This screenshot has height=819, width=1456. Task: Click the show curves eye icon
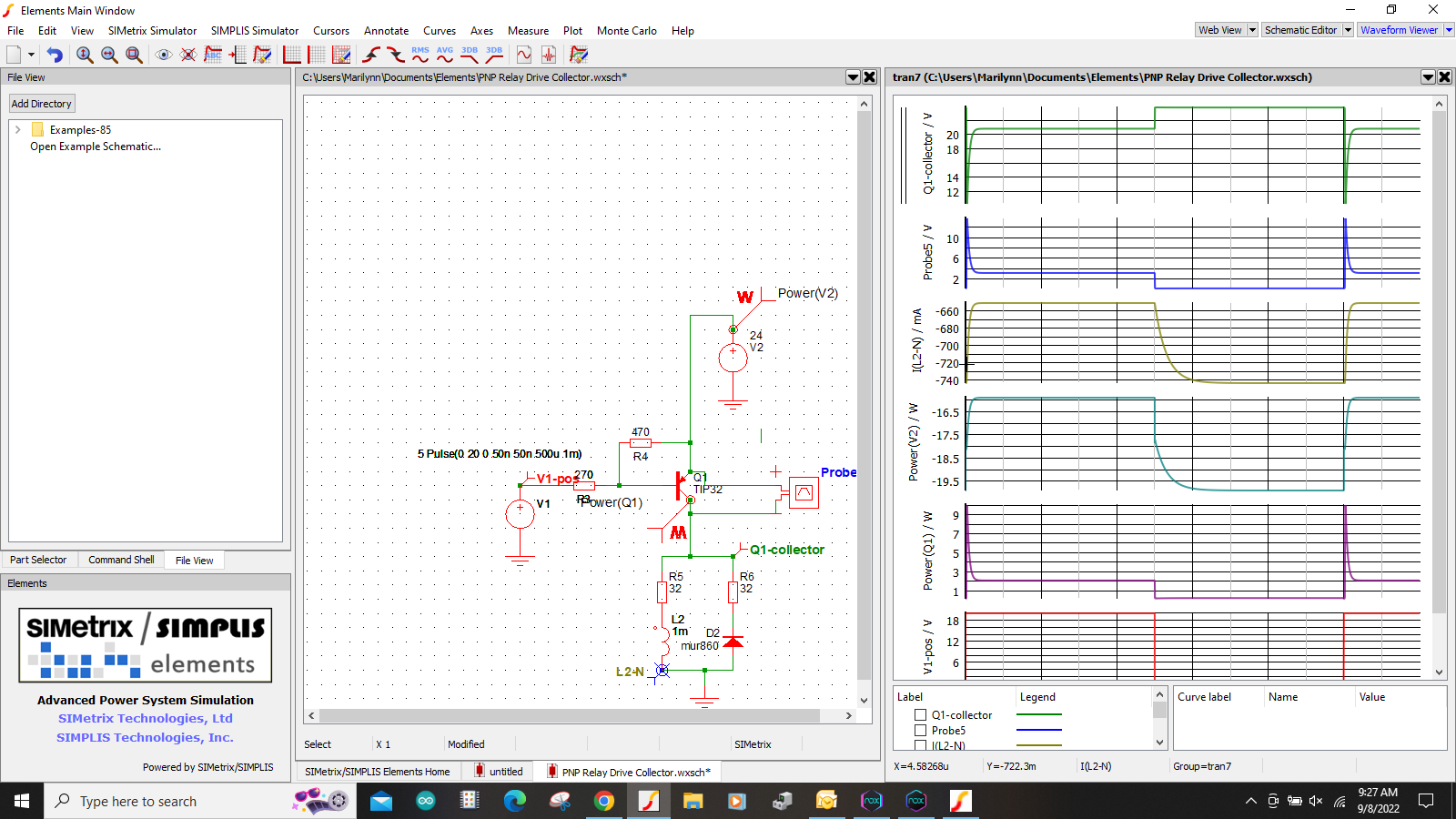164,55
